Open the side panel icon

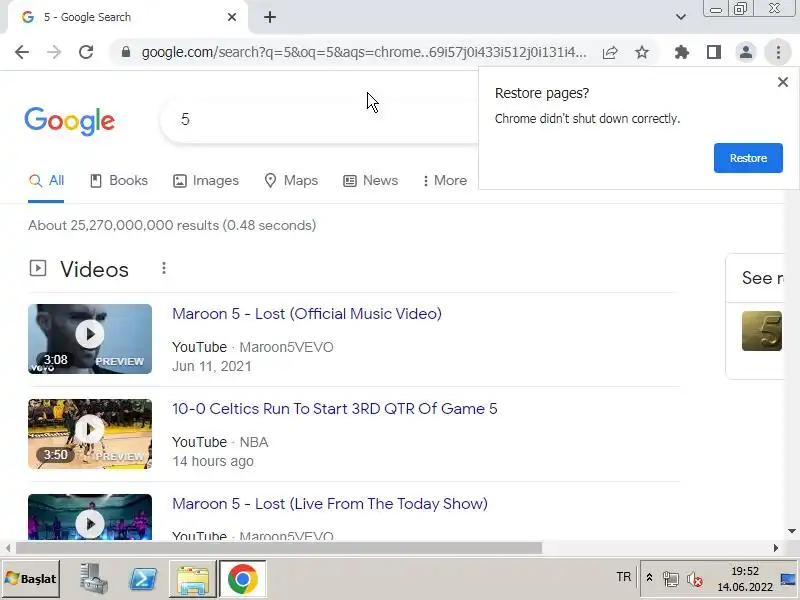[x=714, y=52]
